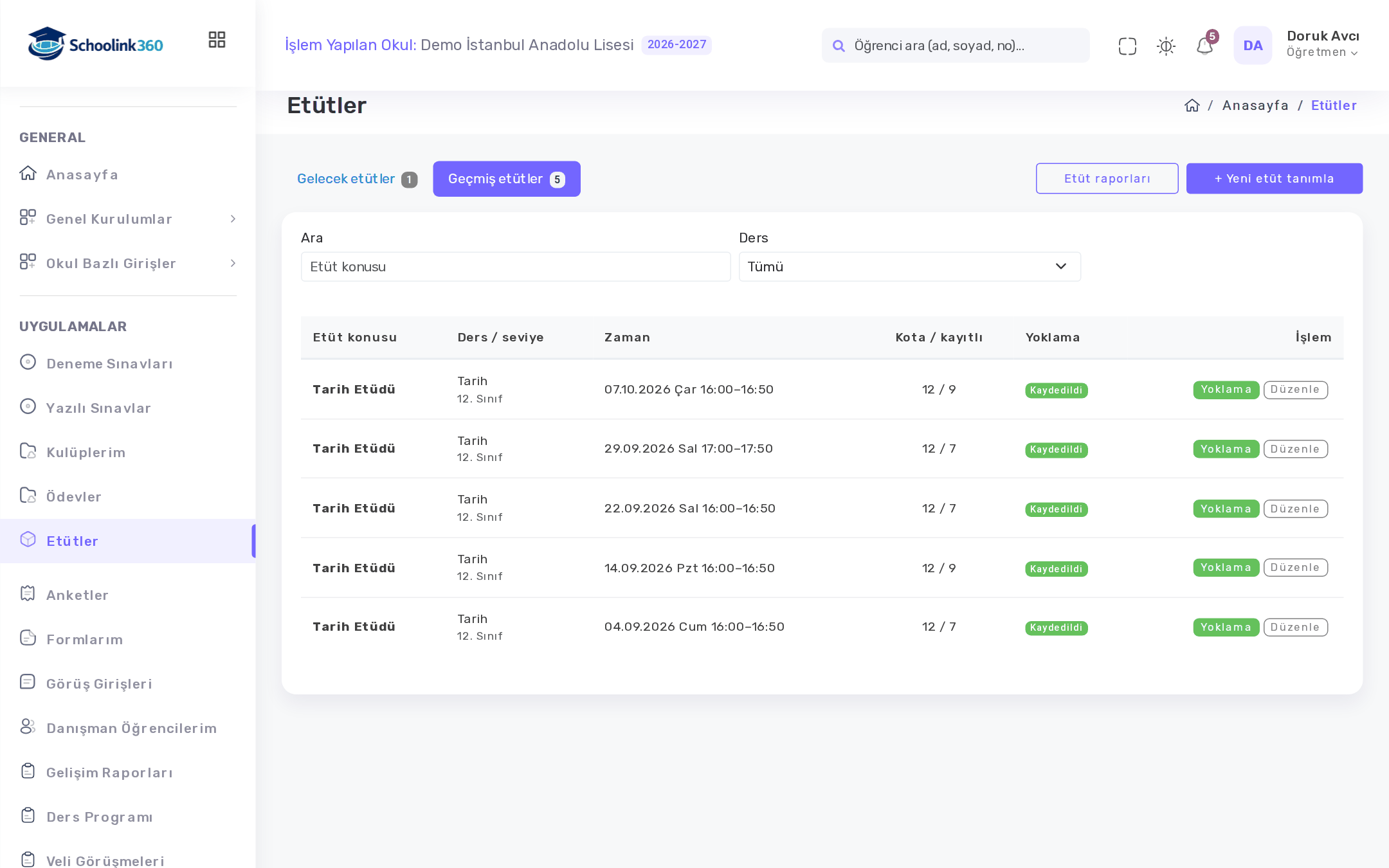Click the 04.09.2026 Cum 16:00–16:50 cell
This screenshot has width=1389, height=868.
[x=694, y=627]
